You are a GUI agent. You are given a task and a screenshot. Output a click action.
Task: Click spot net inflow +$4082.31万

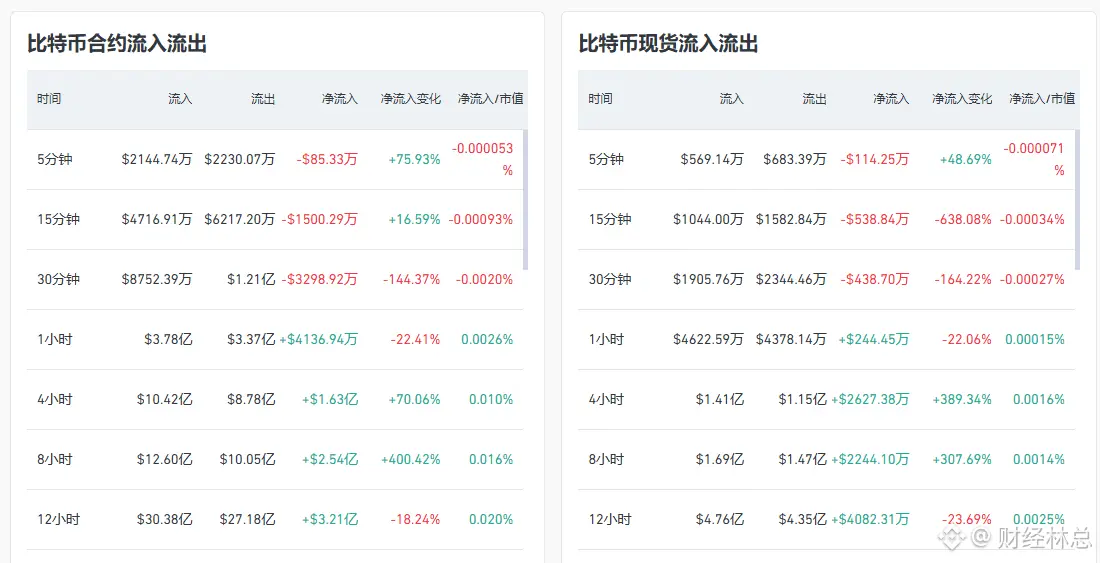870,521
